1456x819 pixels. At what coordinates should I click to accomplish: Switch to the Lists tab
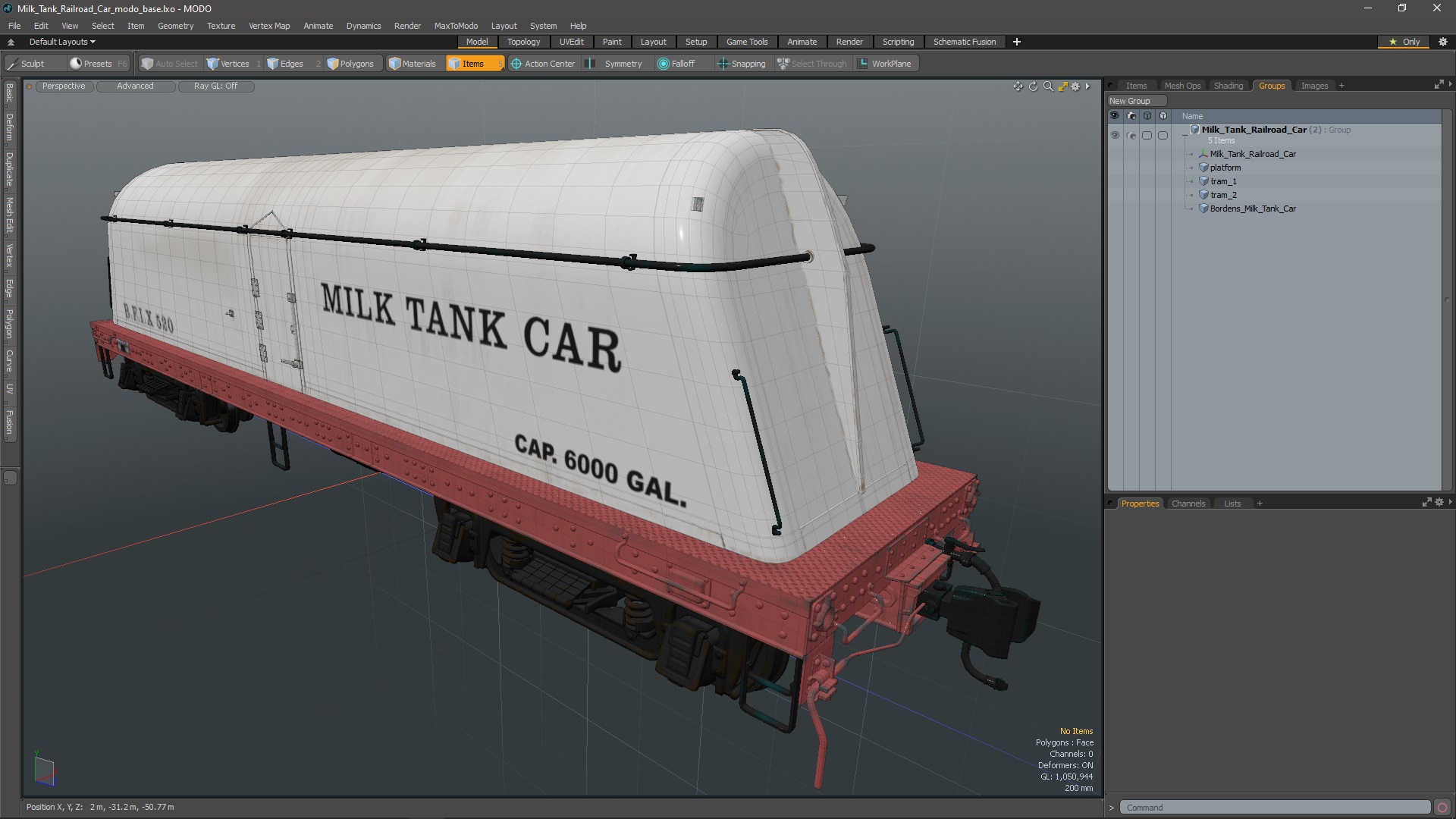pyautogui.click(x=1232, y=504)
